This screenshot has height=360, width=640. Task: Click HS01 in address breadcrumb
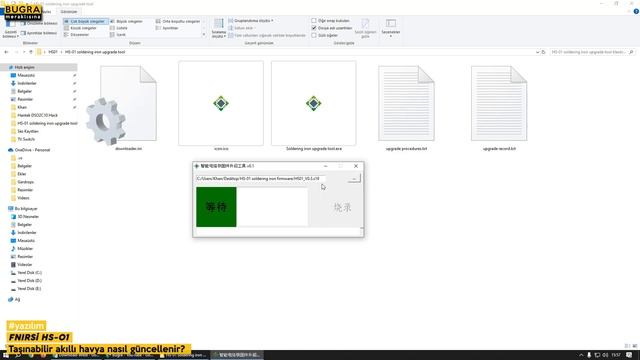pos(53,52)
